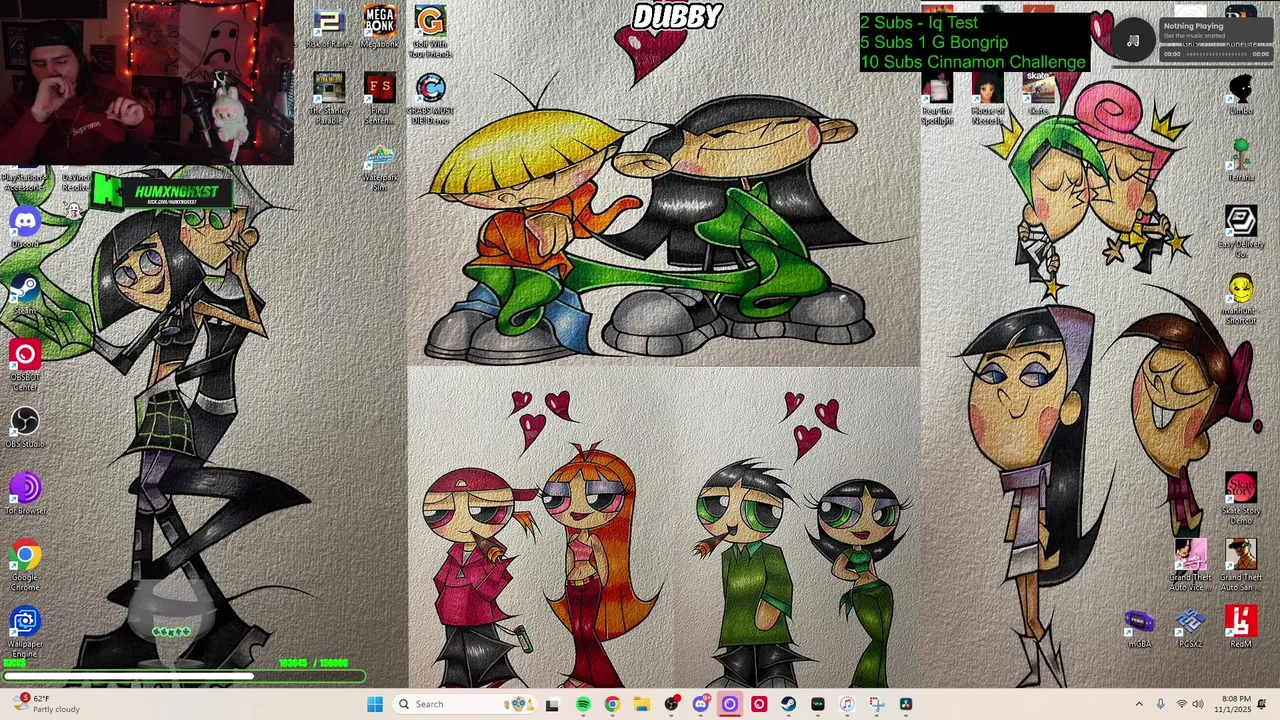1280x720 pixels.
Task: Launch House of Necrosis shortcut
Action: click(x=988, y=100)
